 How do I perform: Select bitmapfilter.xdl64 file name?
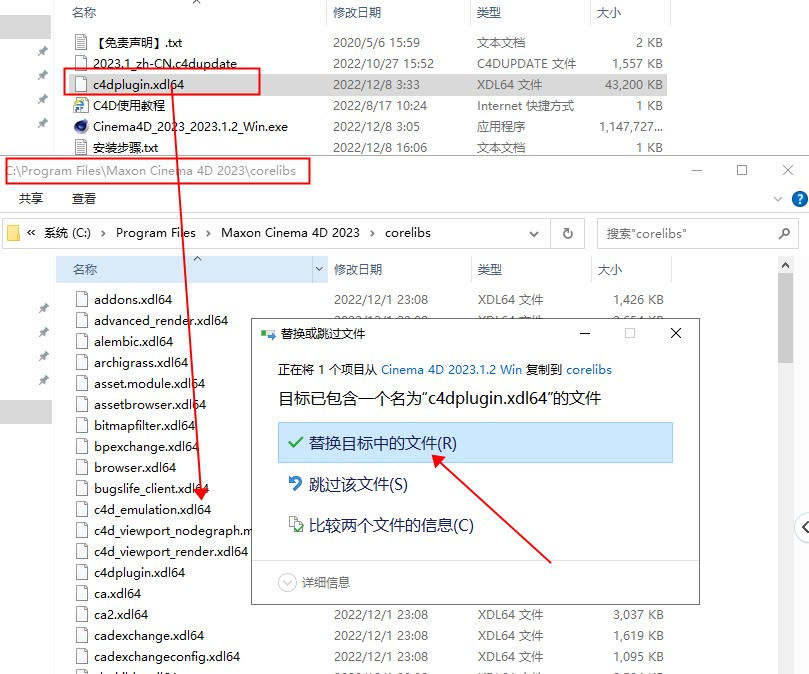144,426
